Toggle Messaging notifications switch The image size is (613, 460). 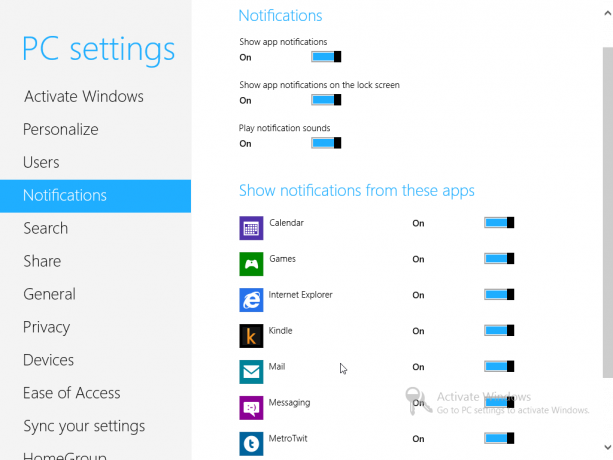(x=499, y=403)
